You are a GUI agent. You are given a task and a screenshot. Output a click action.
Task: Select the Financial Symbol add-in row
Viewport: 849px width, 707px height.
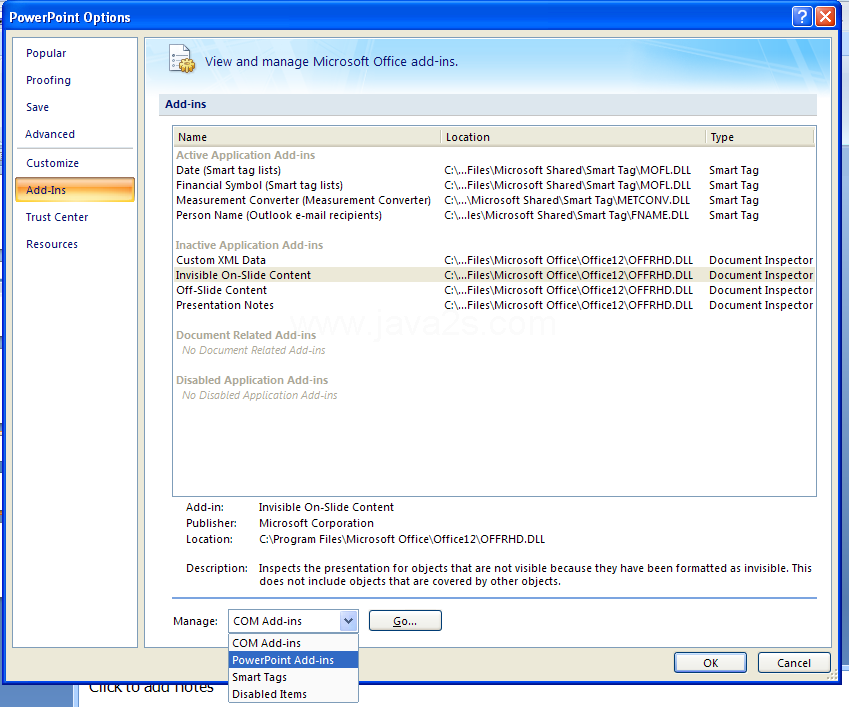(x=494, y=185)
